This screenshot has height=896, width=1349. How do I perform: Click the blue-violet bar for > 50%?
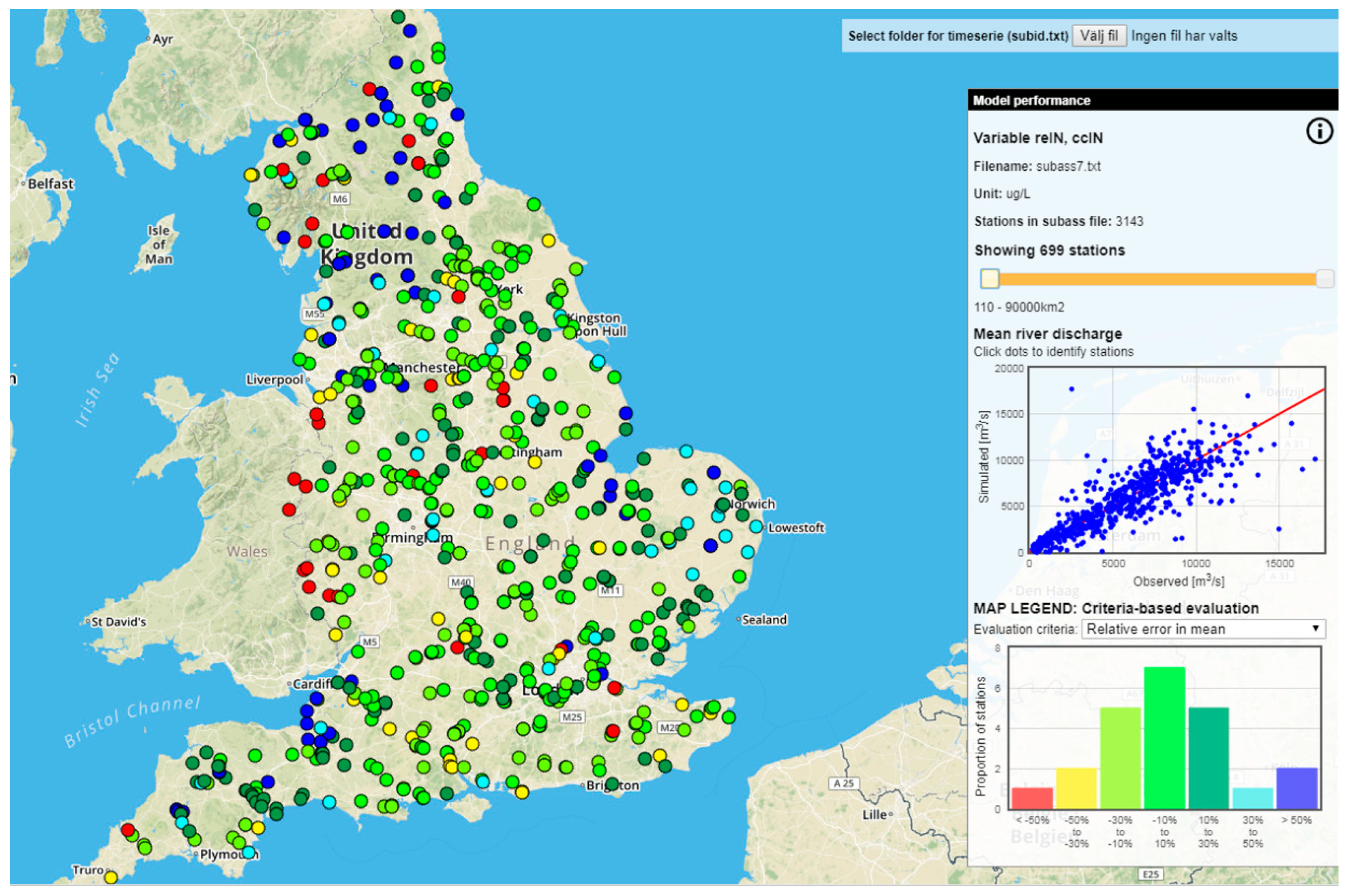point(1296,788)
